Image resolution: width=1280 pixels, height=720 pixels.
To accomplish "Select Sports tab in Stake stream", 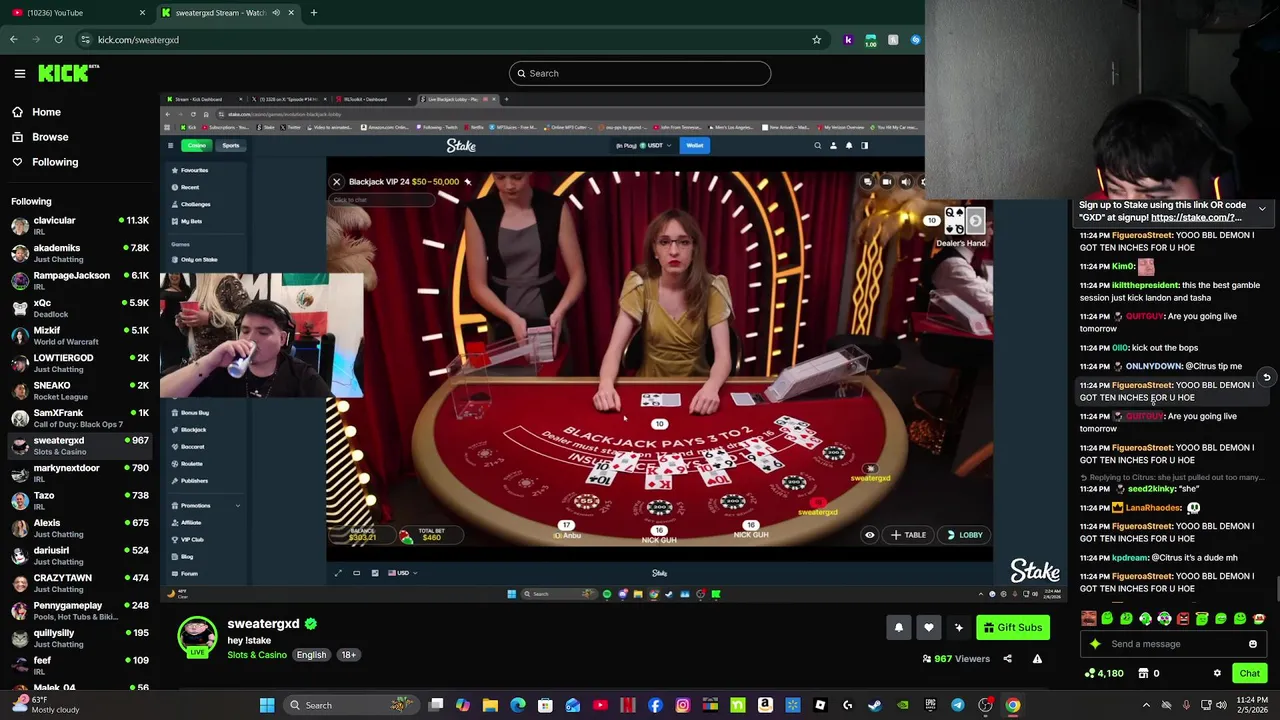I will point(231,146).
